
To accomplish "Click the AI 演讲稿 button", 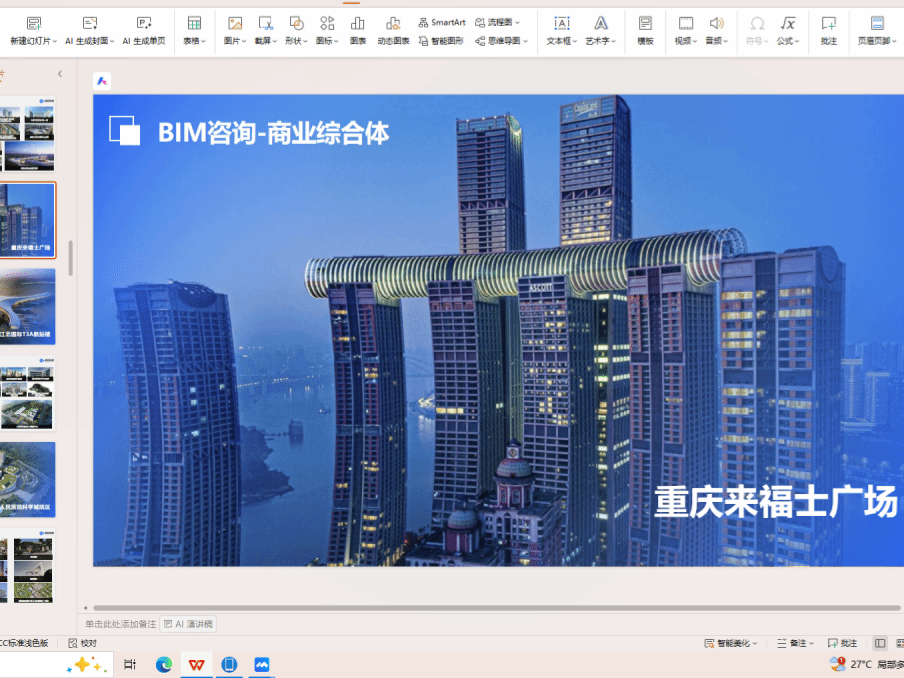I will coord(188,624).
